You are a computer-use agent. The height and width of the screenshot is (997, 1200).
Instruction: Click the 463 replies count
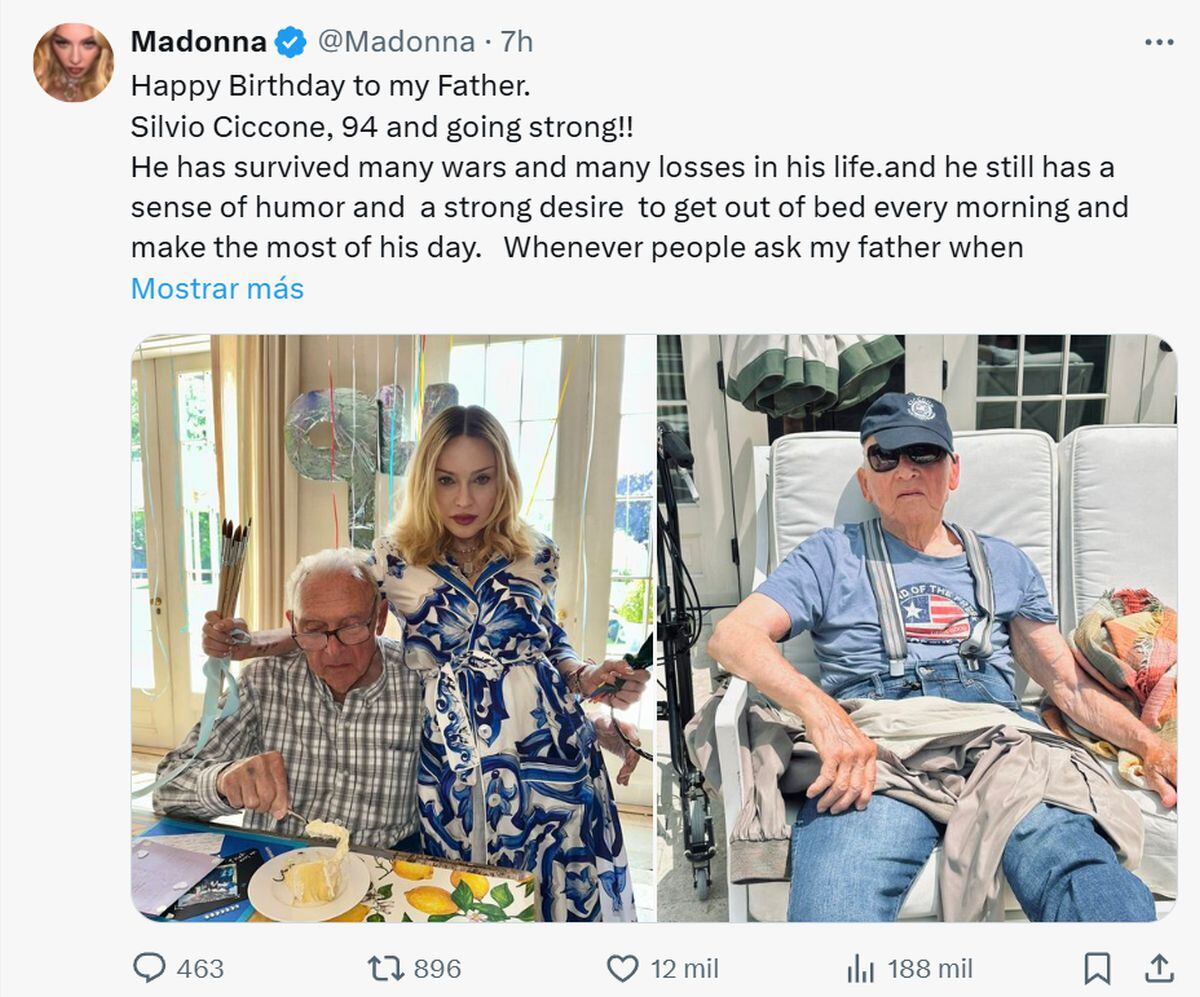click(200, 968)
